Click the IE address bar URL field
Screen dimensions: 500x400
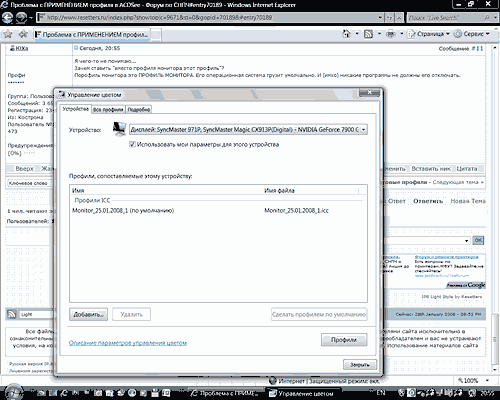pos(207,17)
